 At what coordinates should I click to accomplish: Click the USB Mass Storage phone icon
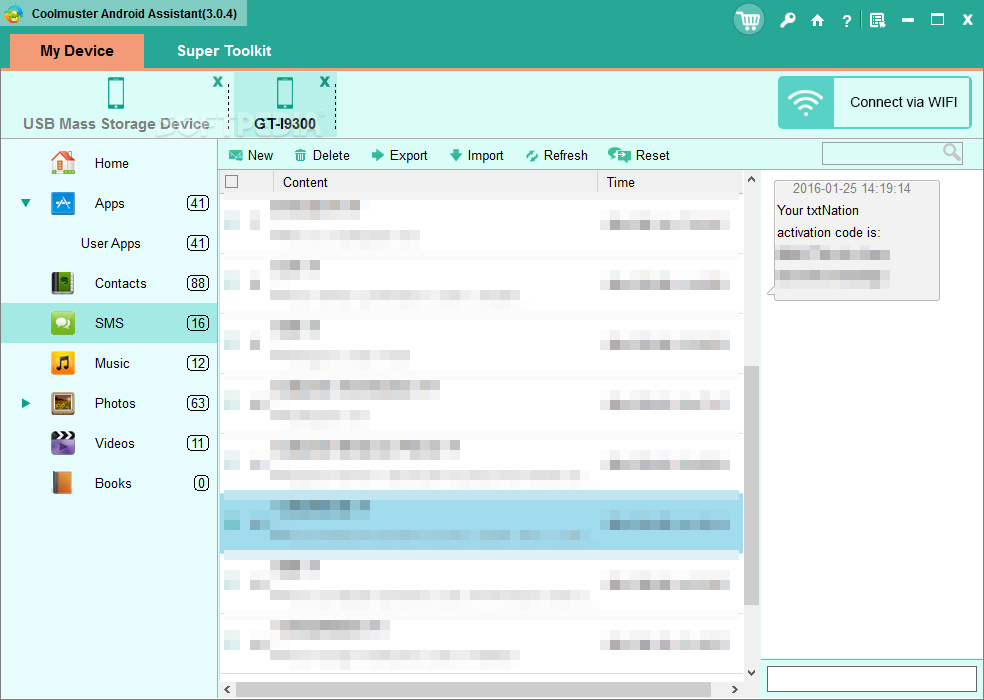click(116, 93)
